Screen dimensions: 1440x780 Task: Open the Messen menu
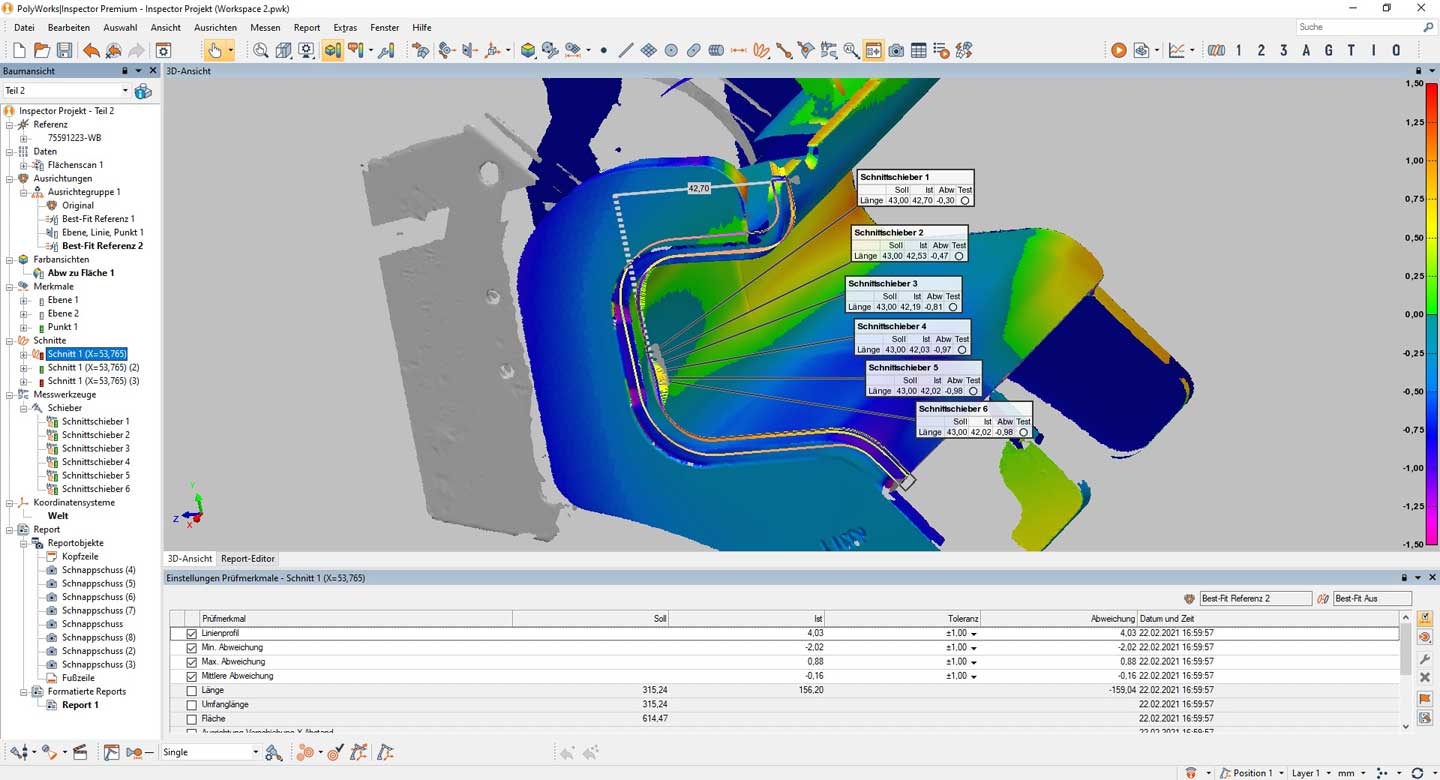pos(265,28)
